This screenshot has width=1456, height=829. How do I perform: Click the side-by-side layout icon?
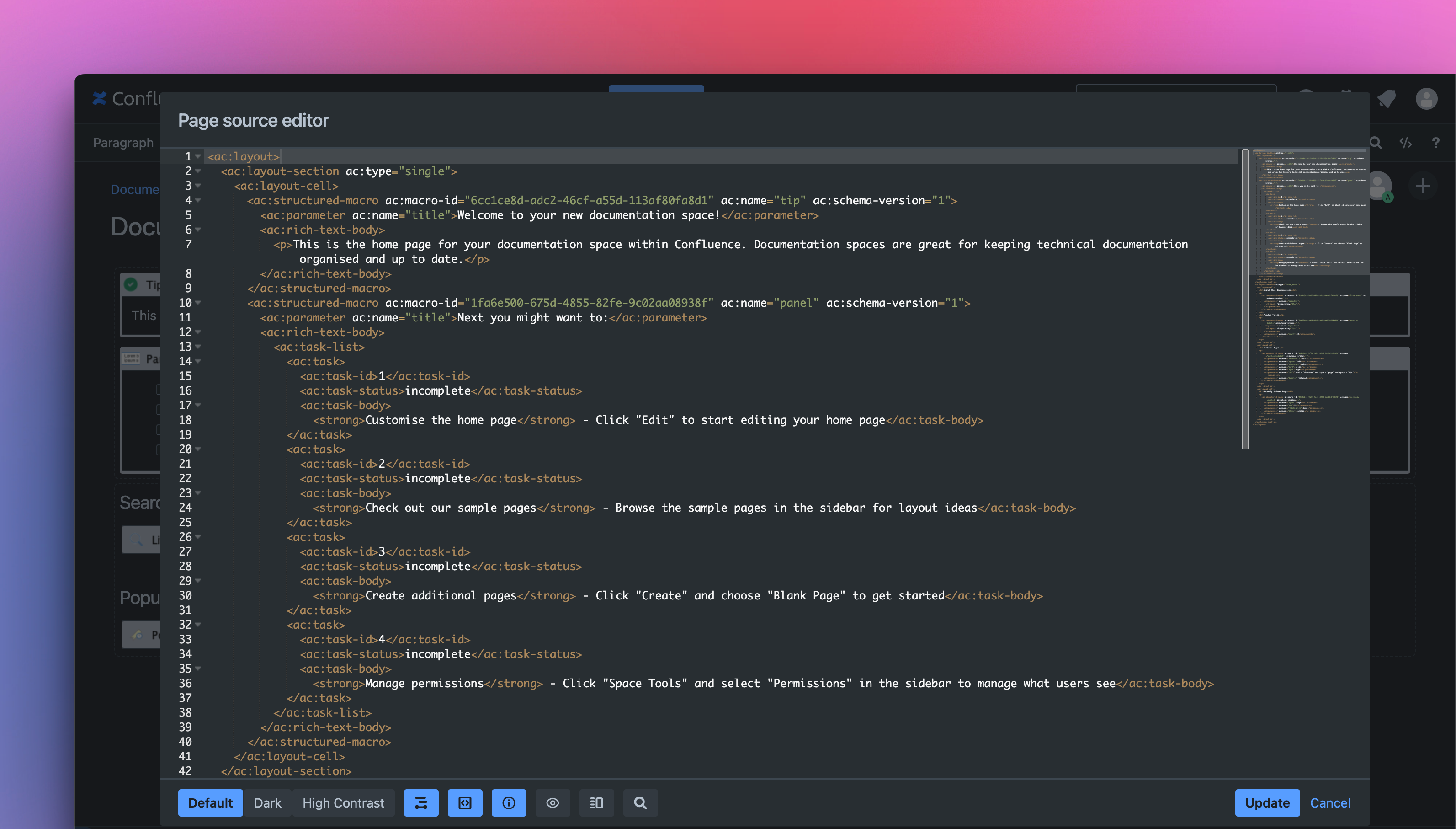[596, 803]
